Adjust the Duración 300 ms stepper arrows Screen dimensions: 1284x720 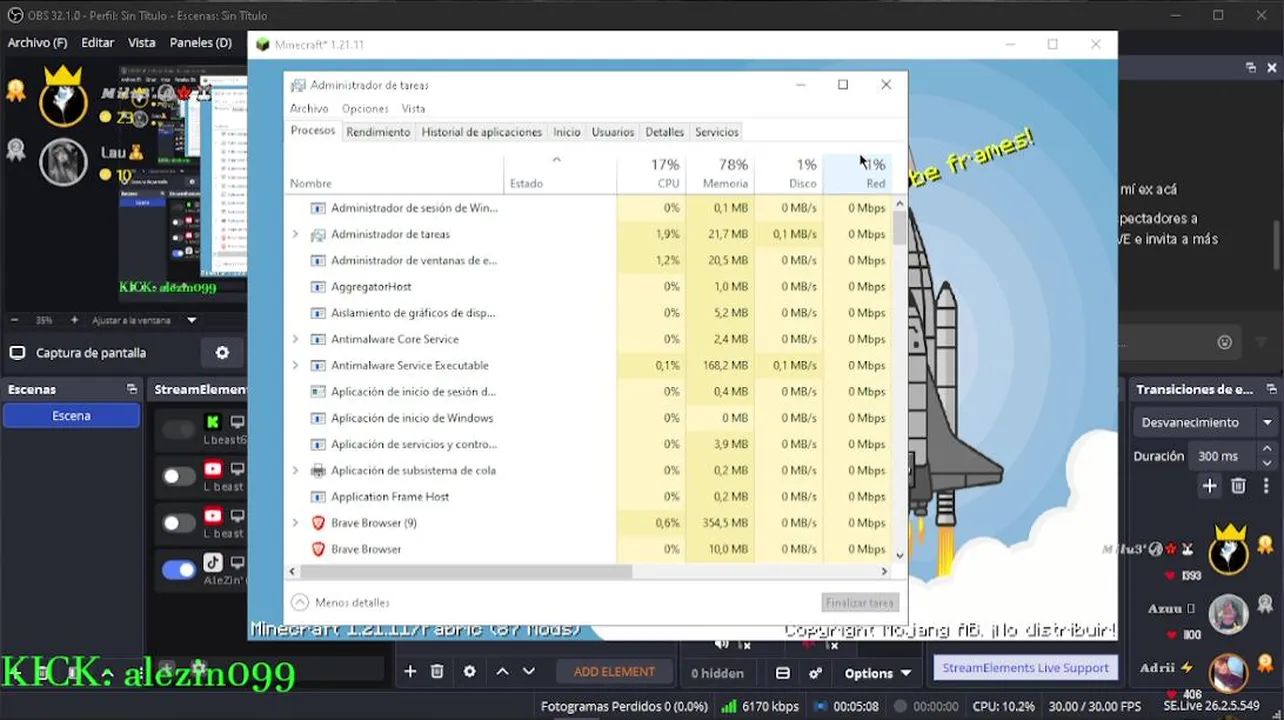point(1267,456)
